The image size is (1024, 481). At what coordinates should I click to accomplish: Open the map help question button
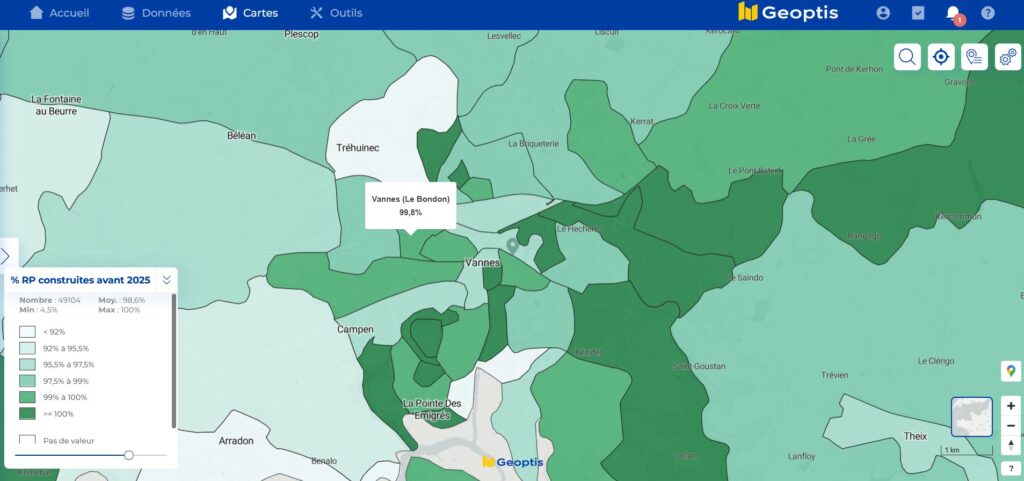1011,468
